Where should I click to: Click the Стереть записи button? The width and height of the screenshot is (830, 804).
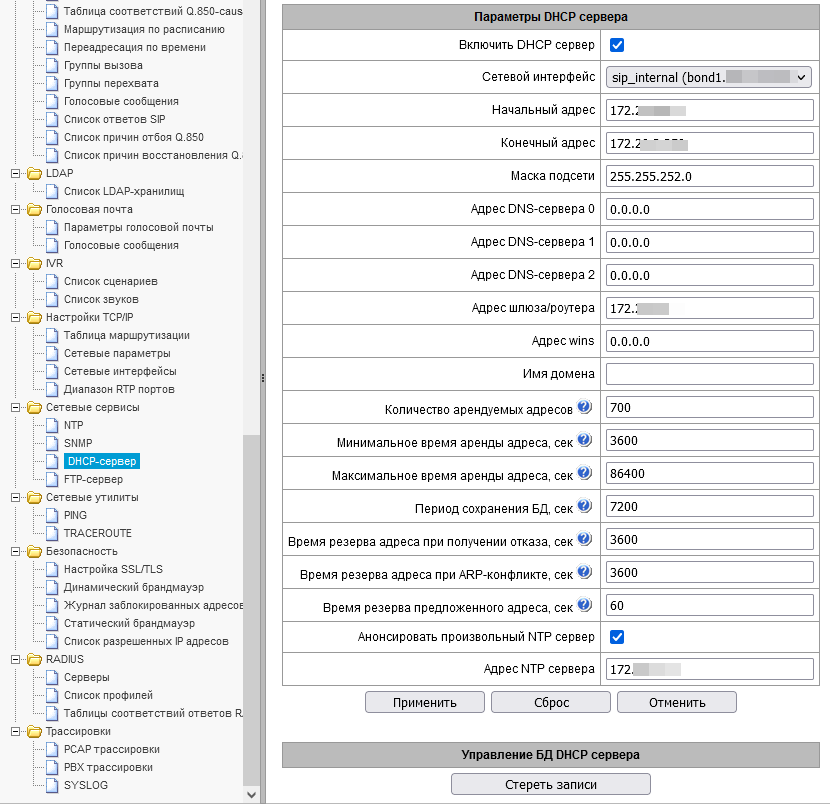[x=551, y=784]
